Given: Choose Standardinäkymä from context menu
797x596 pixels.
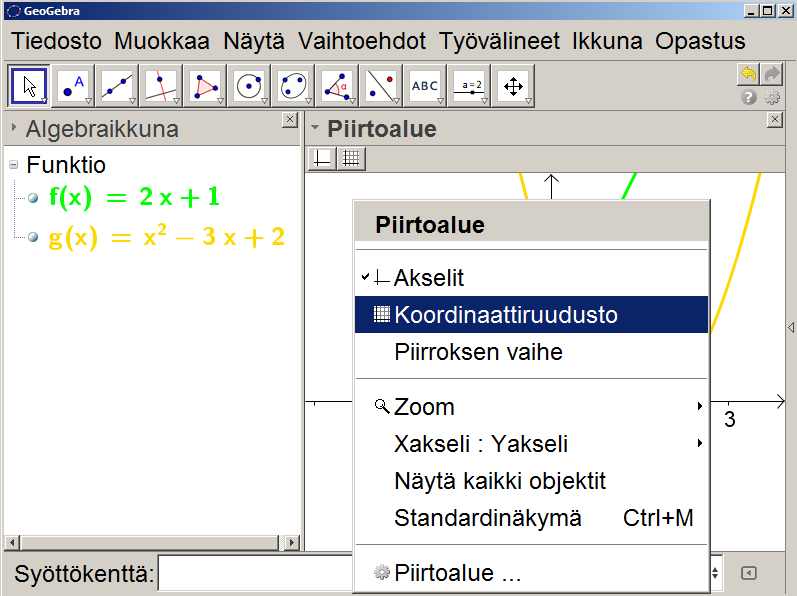Looking at the screenshot, I should [x=531, y=518].
